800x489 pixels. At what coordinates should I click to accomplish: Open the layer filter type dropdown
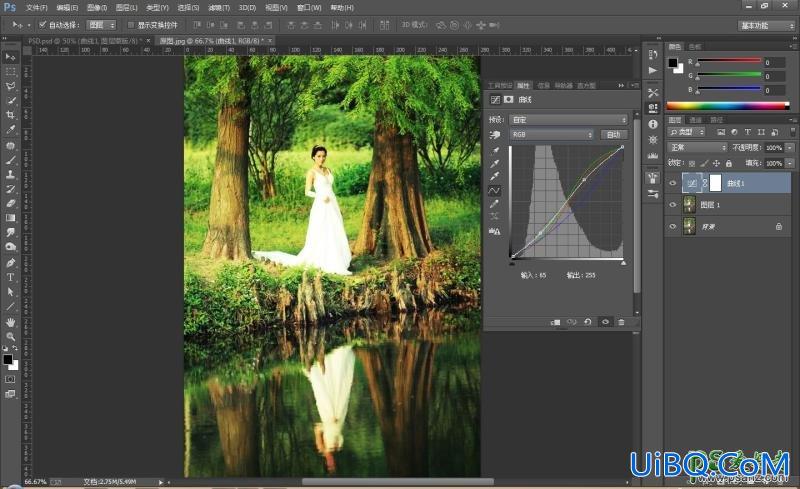click(x=686, y=132)
